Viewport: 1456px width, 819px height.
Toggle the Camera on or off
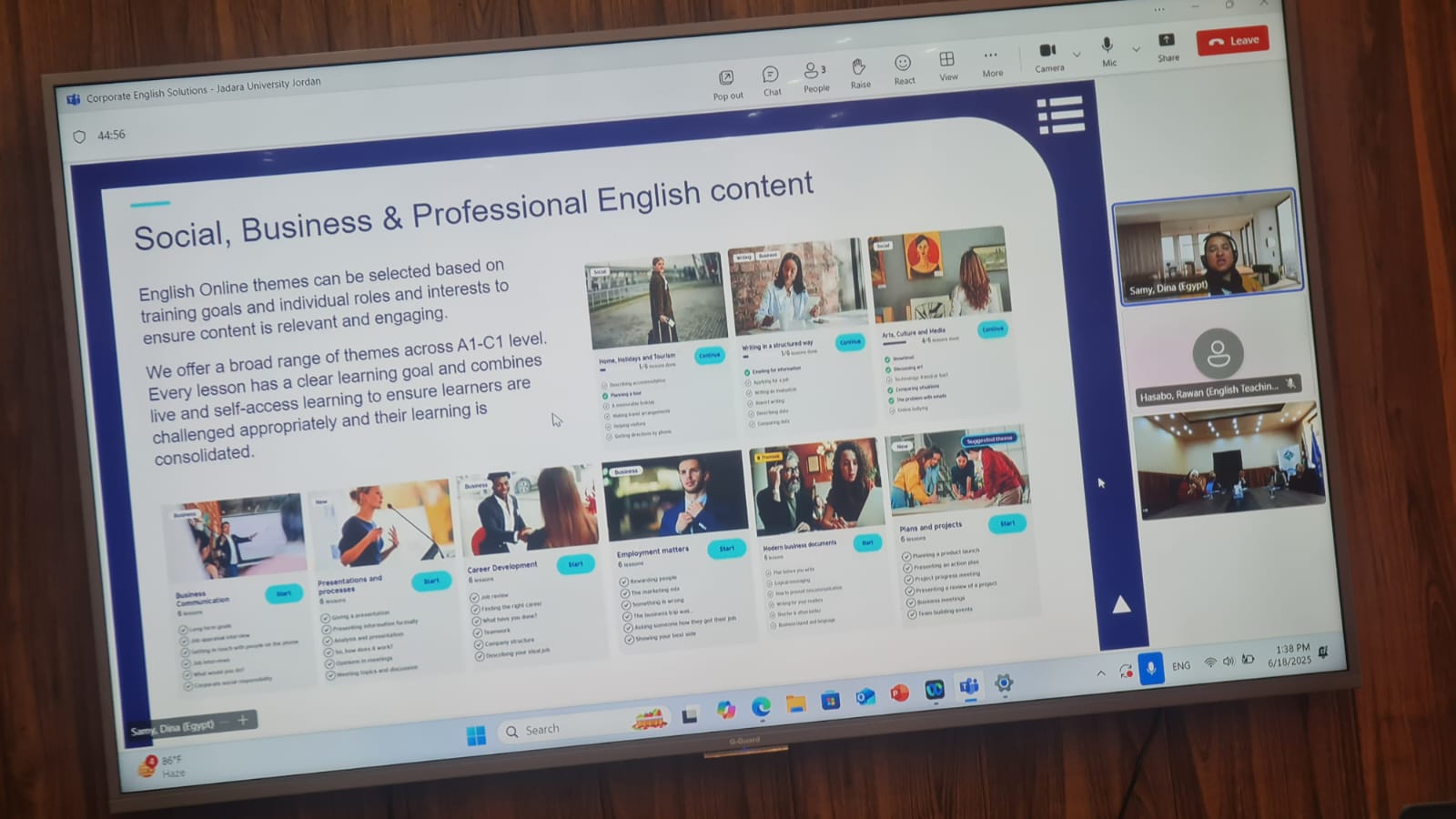[x=1047, y=55]
